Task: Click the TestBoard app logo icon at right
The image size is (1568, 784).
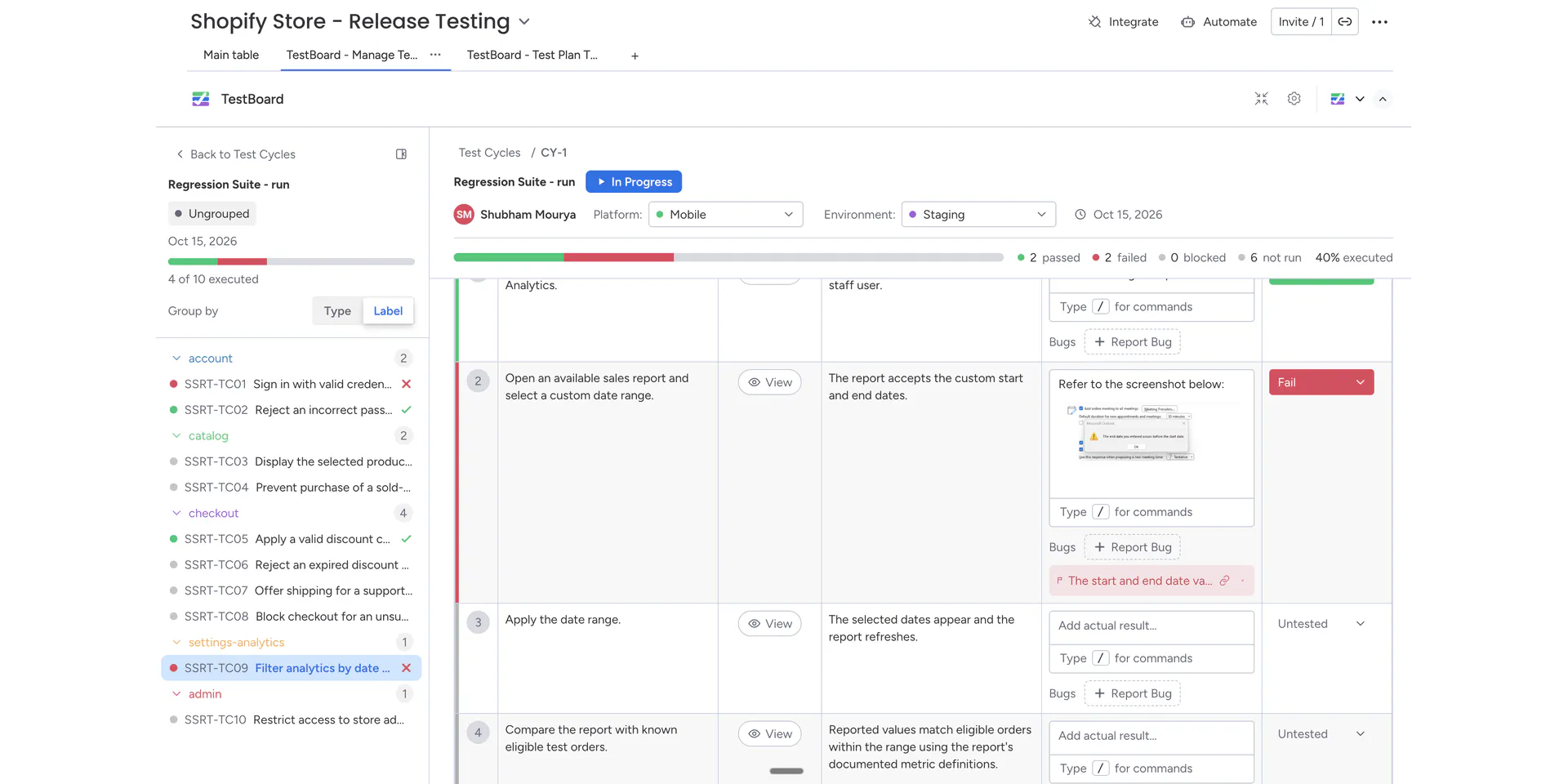Action: pyautogui.click(x=1337, y=99)
